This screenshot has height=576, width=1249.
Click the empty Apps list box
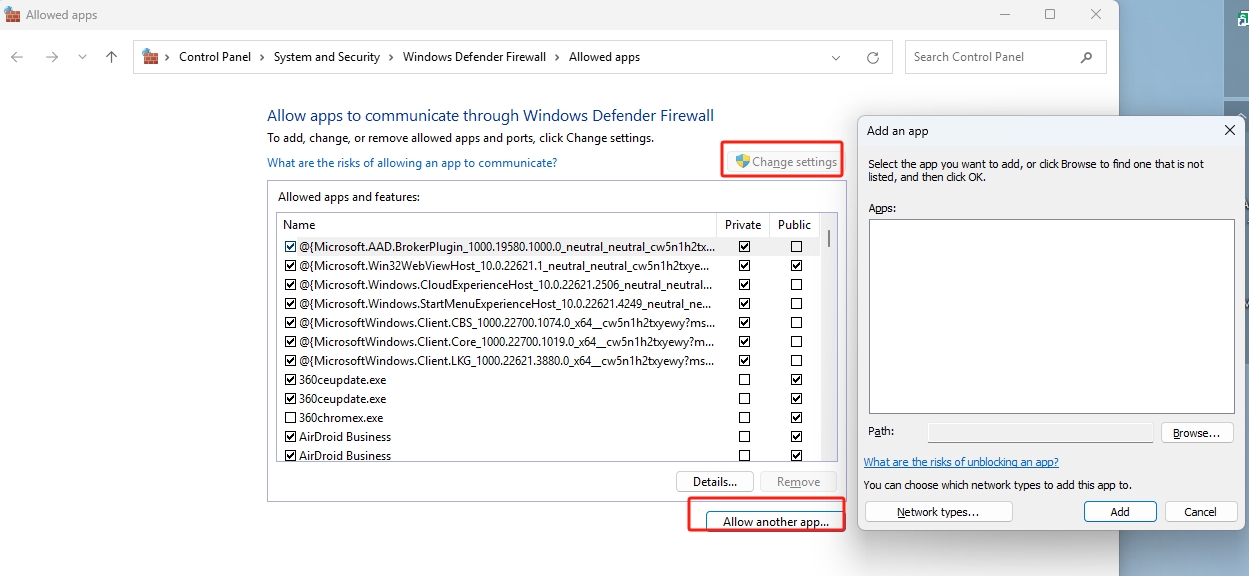pyautogui.click(x=1052, y=317)
